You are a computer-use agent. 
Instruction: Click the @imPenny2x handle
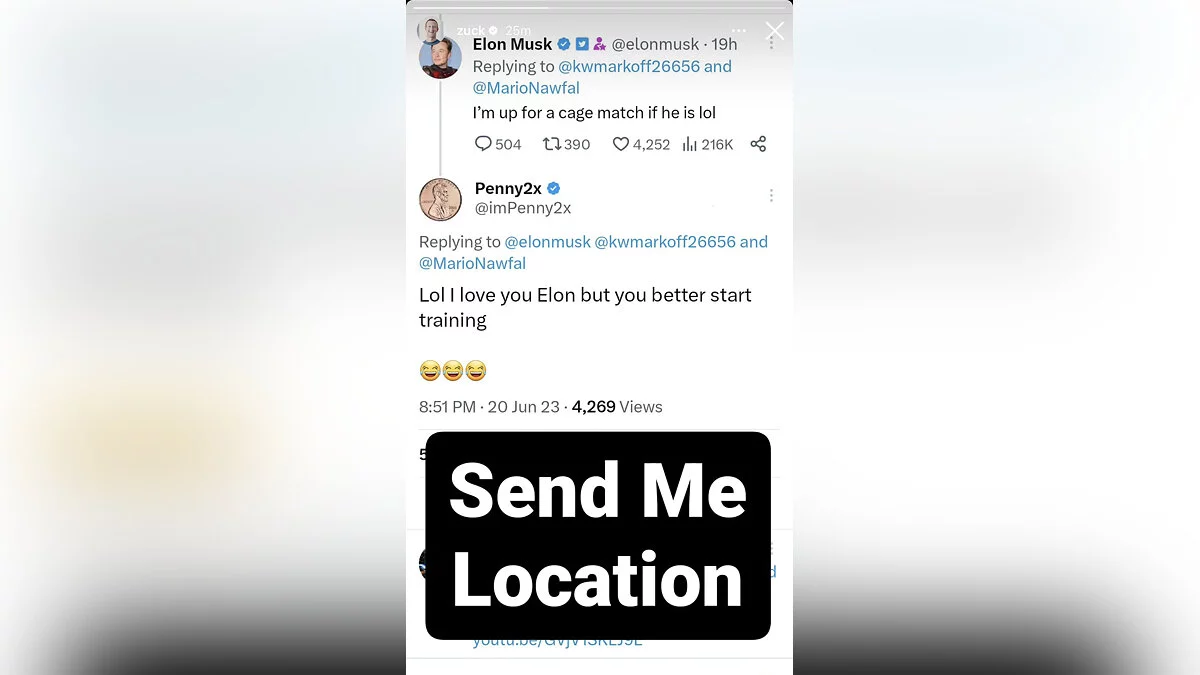[523, 208]
